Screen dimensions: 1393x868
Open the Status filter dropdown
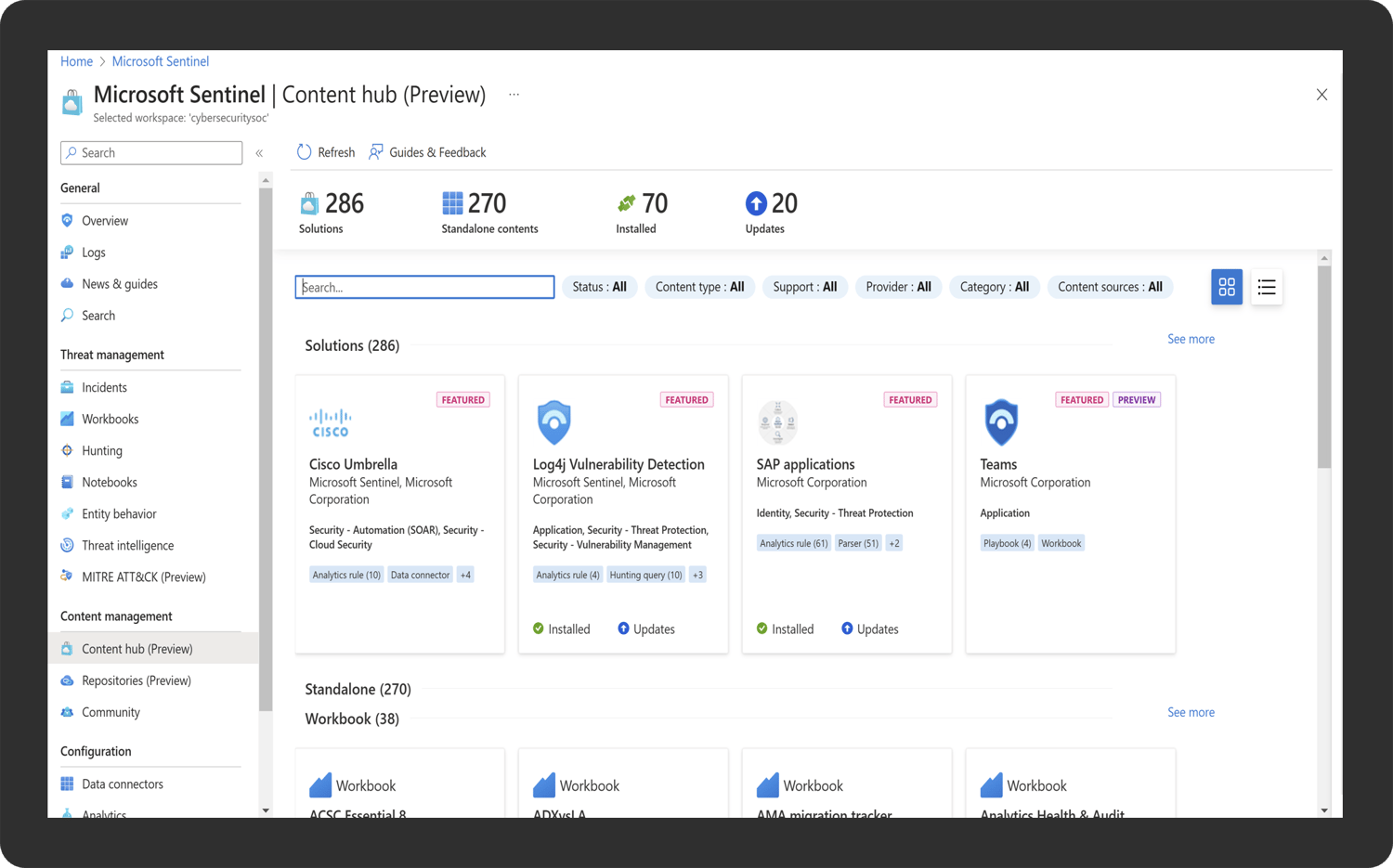coord(599,287)
